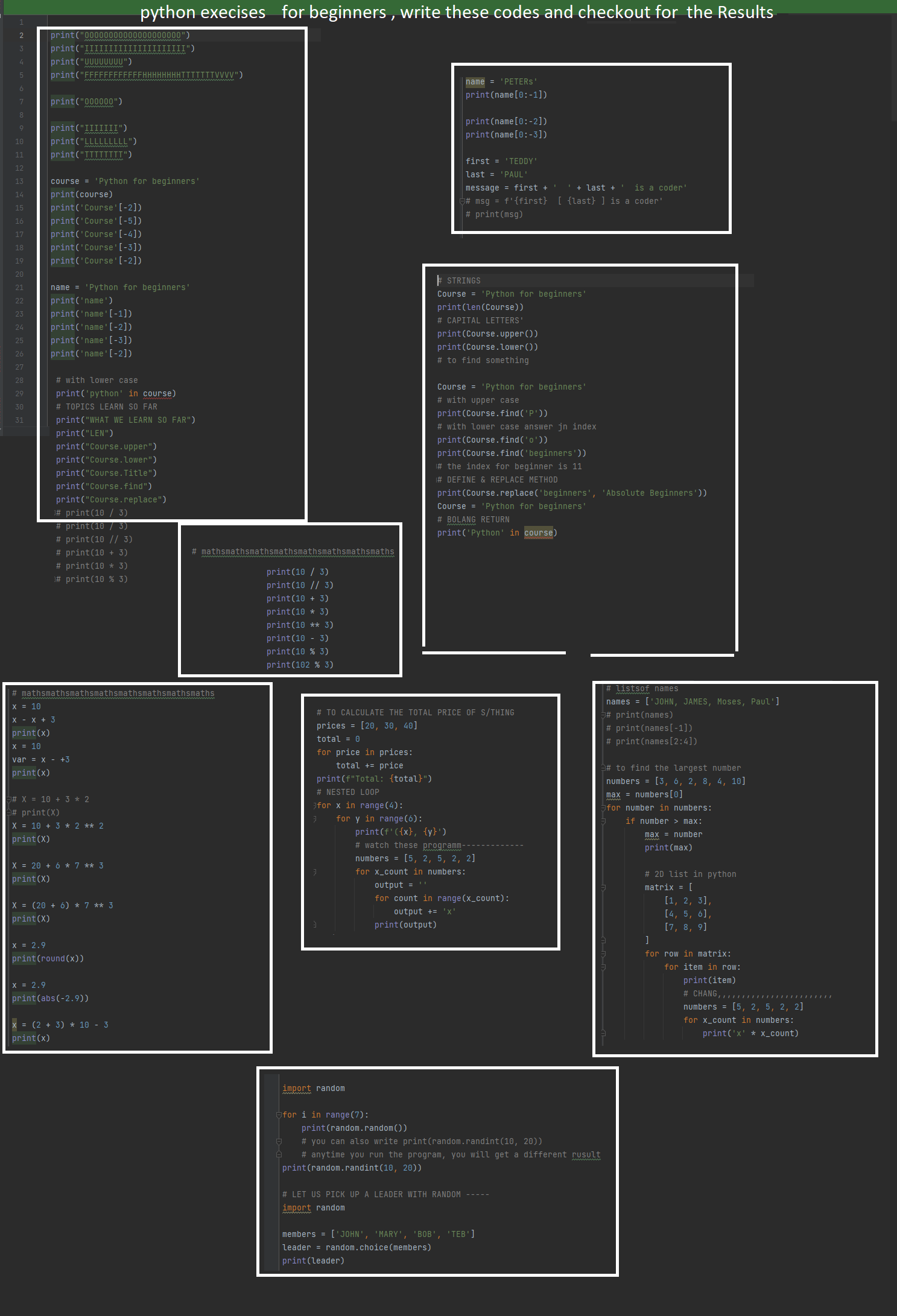Click 'leader = random.choice(members)' line
This screenshot has width=897, height=1316.
pyautogui.click(x=356, y=1248)
